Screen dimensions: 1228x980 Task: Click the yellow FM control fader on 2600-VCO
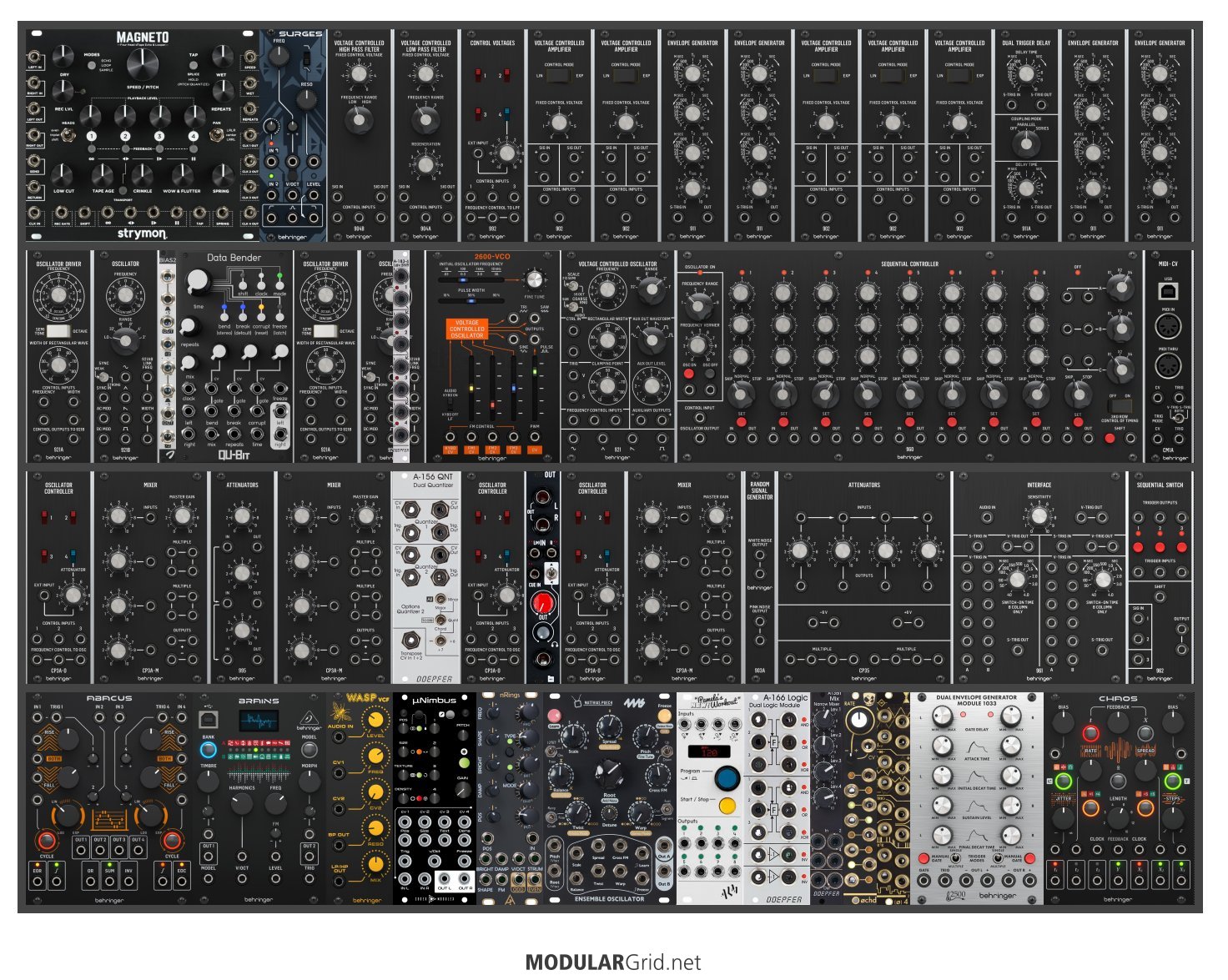click(472, 389)
